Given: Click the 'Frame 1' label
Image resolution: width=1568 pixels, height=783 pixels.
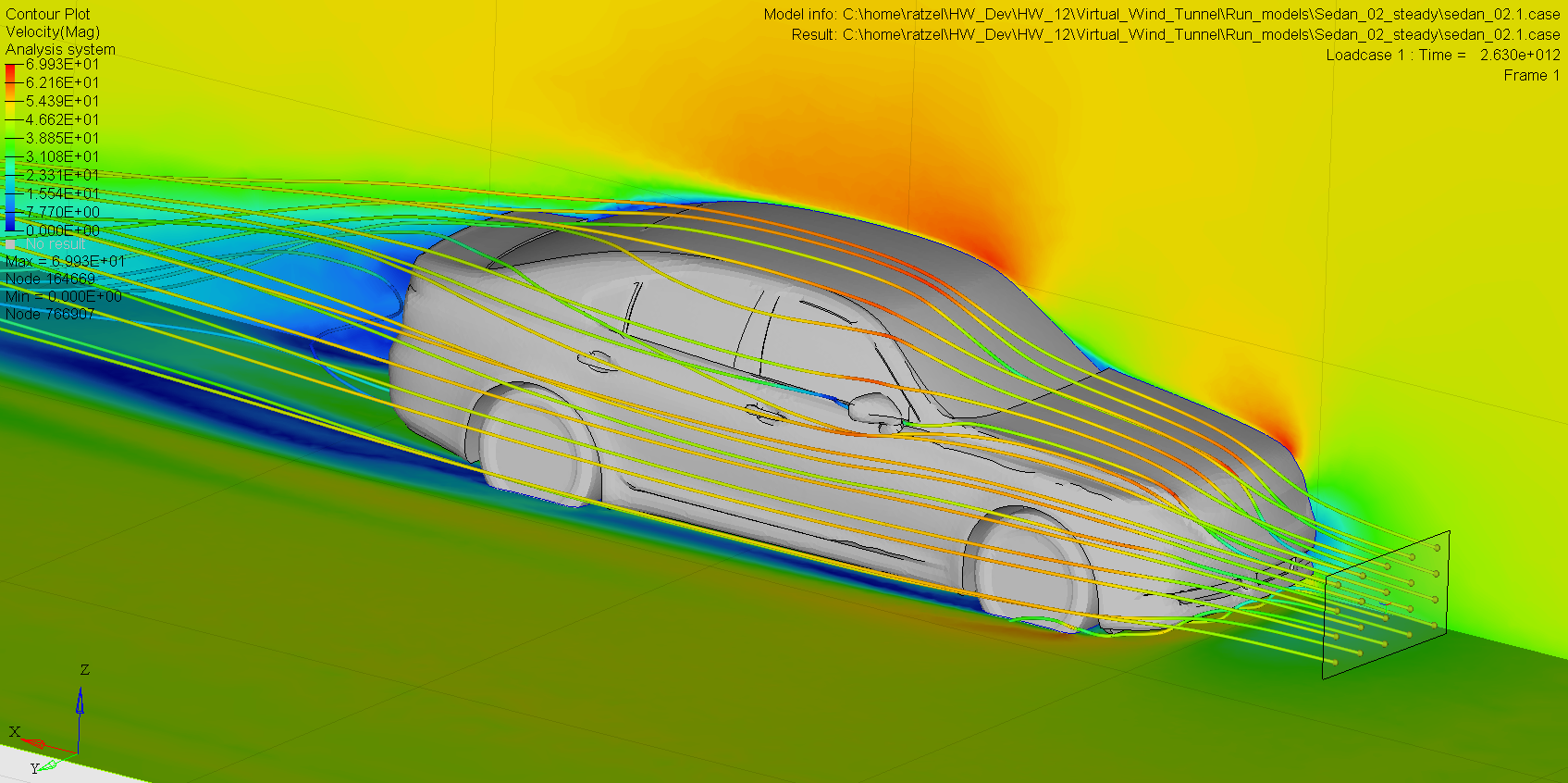Looking at the screenshot, I should 1532,75.
